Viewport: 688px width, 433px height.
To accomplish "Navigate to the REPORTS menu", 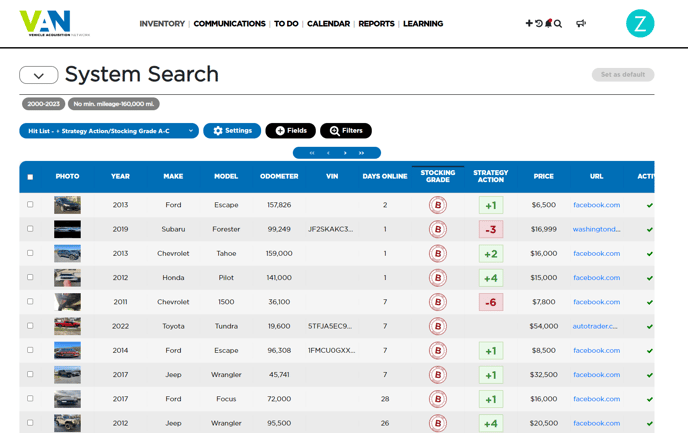I will (376, 24).
